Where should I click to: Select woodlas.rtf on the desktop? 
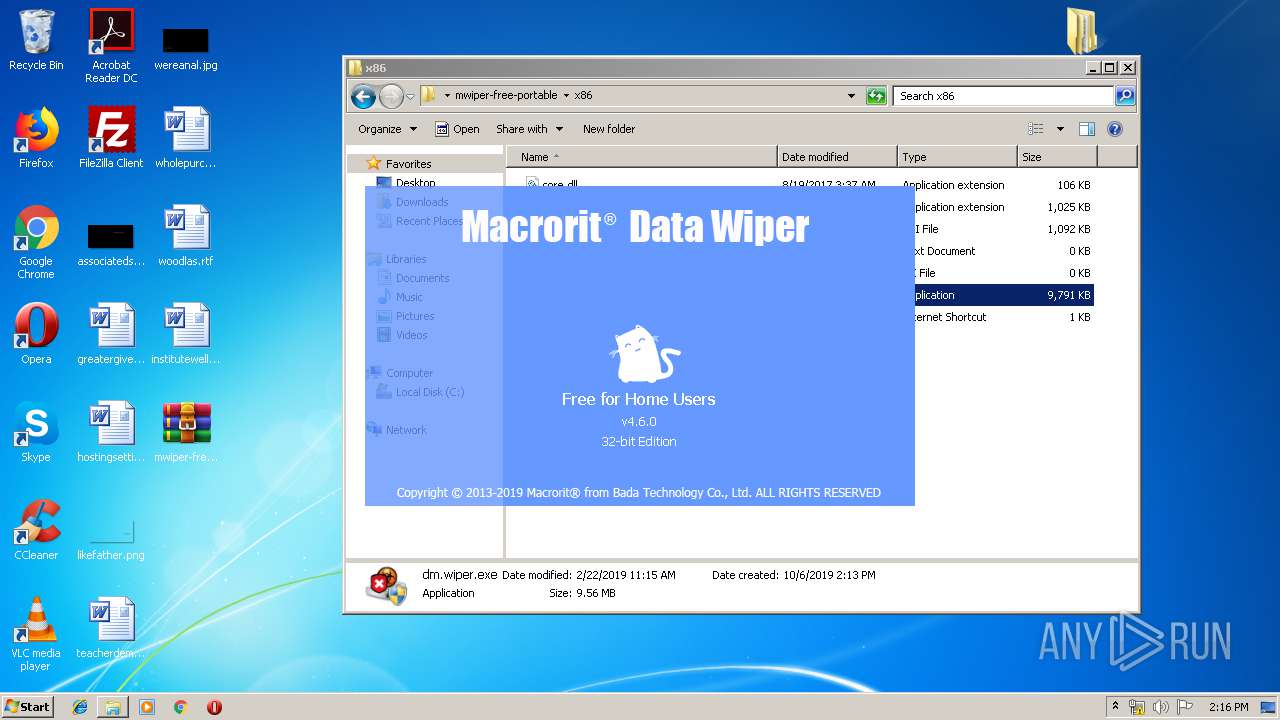tap(186, 236)
